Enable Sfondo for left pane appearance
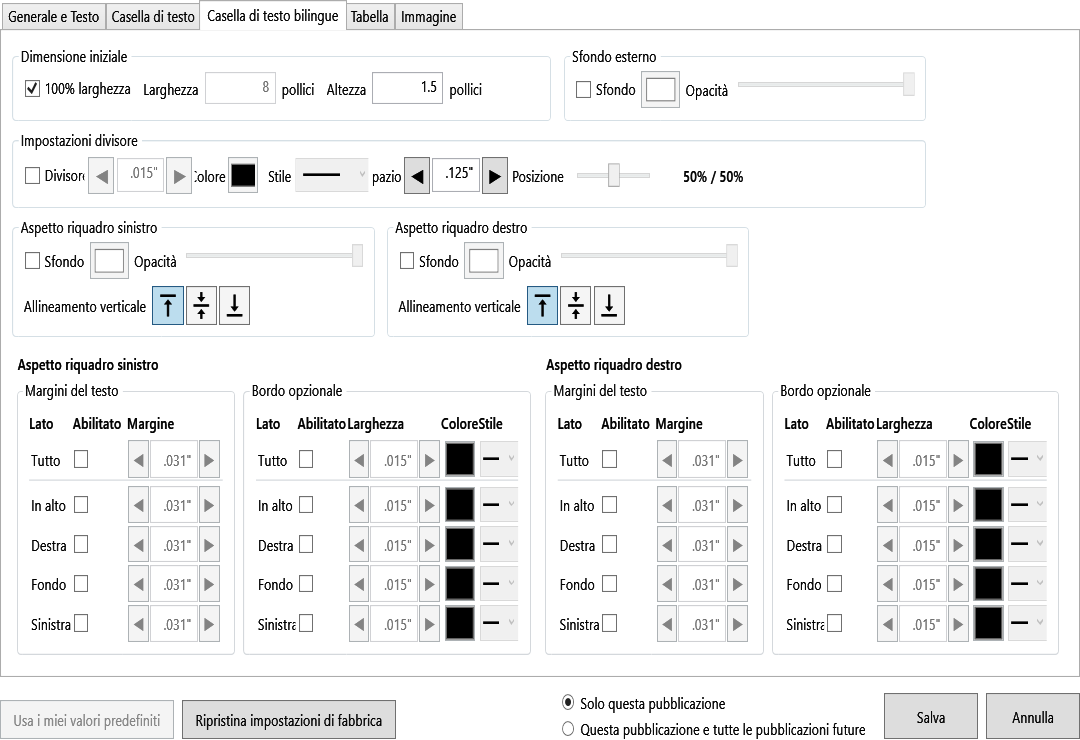The height and width of the screenshot is (740, 1080). pyautogui.click(x=32, y=260)
